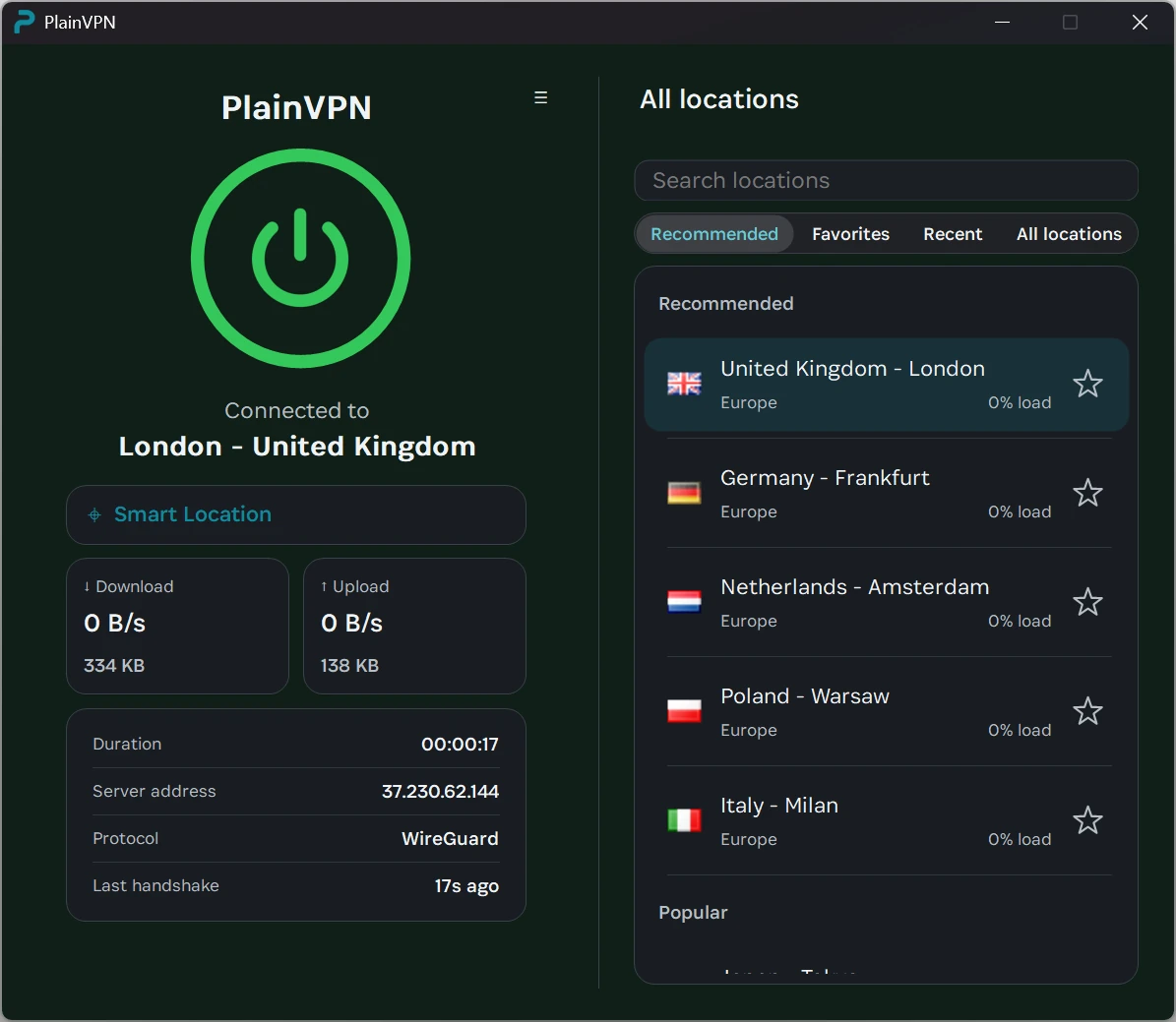Switch to the Recommended tab
The image size is (1176, 1022).
coord(714,234)
